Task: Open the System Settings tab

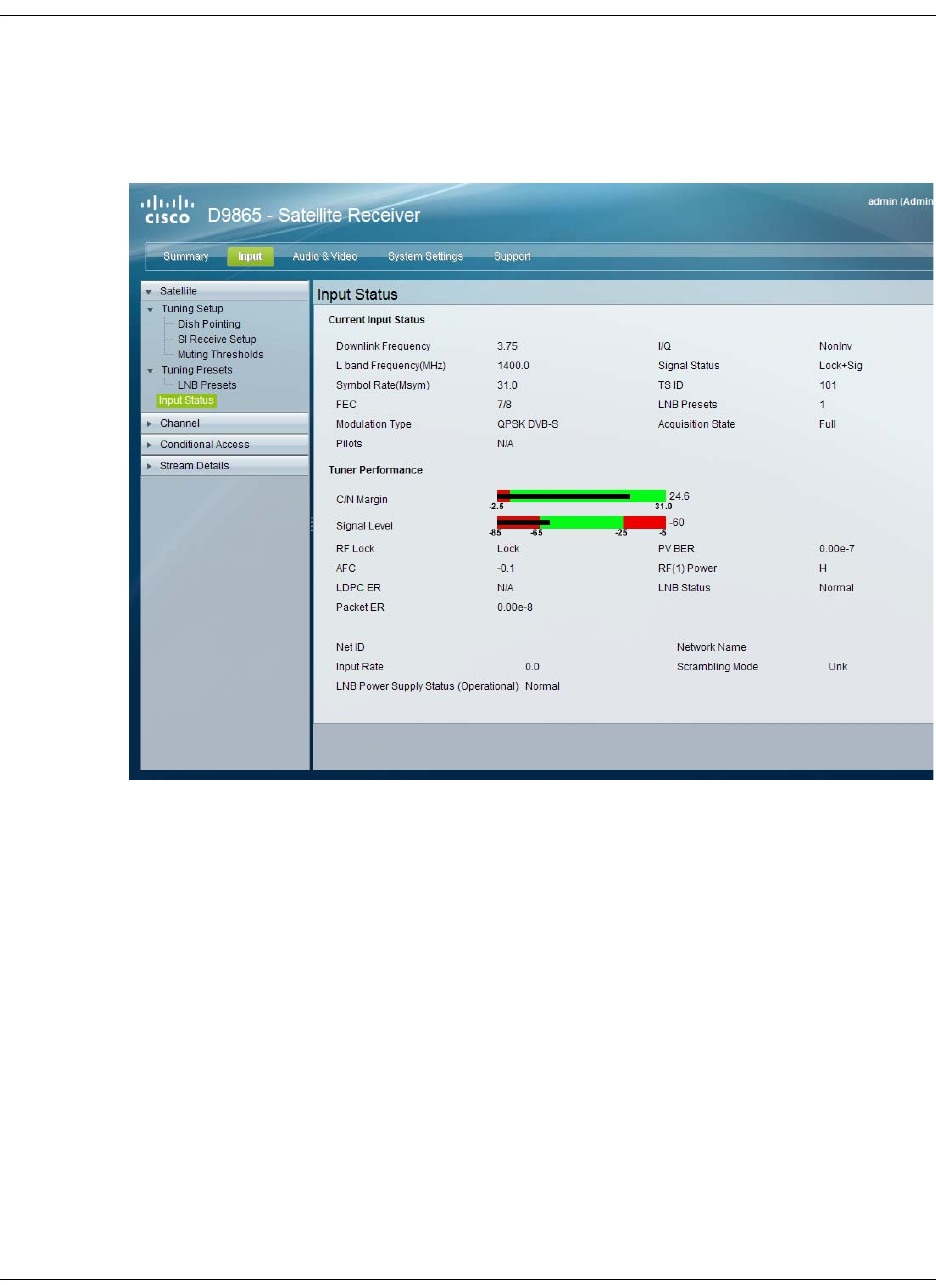Action: (x=425, y=257)
